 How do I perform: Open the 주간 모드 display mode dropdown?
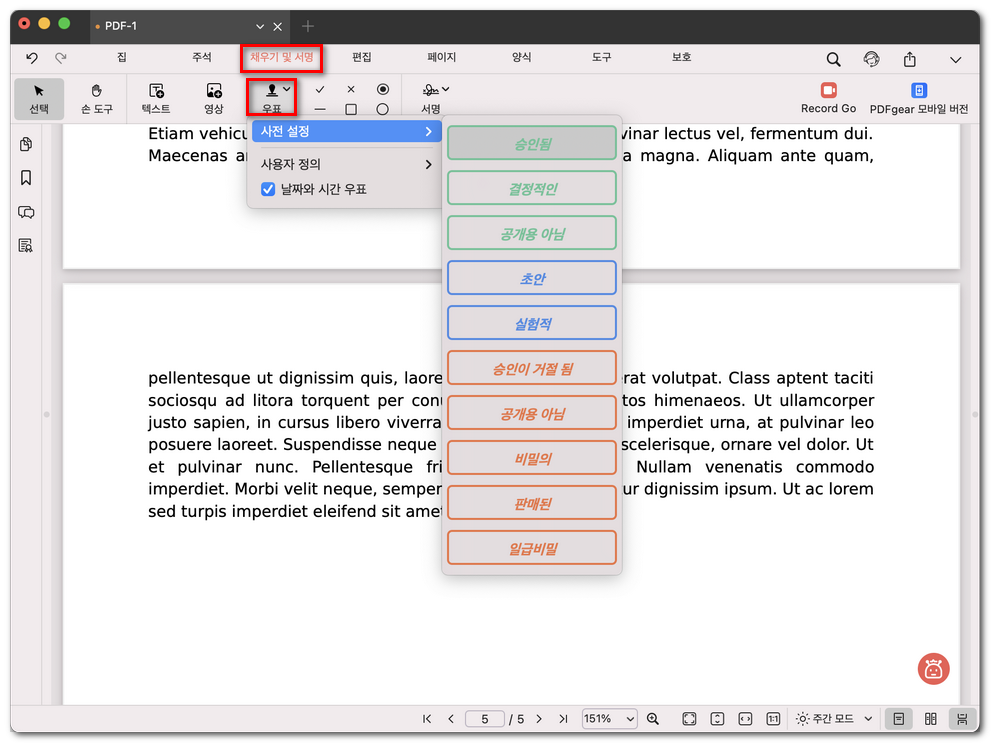pyautogui.click(x=835, y=719)
